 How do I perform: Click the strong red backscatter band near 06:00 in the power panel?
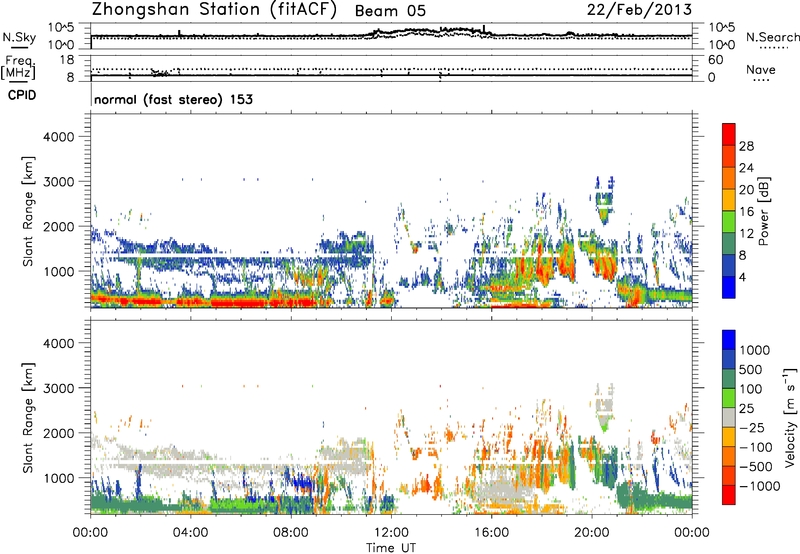[240, 302]
